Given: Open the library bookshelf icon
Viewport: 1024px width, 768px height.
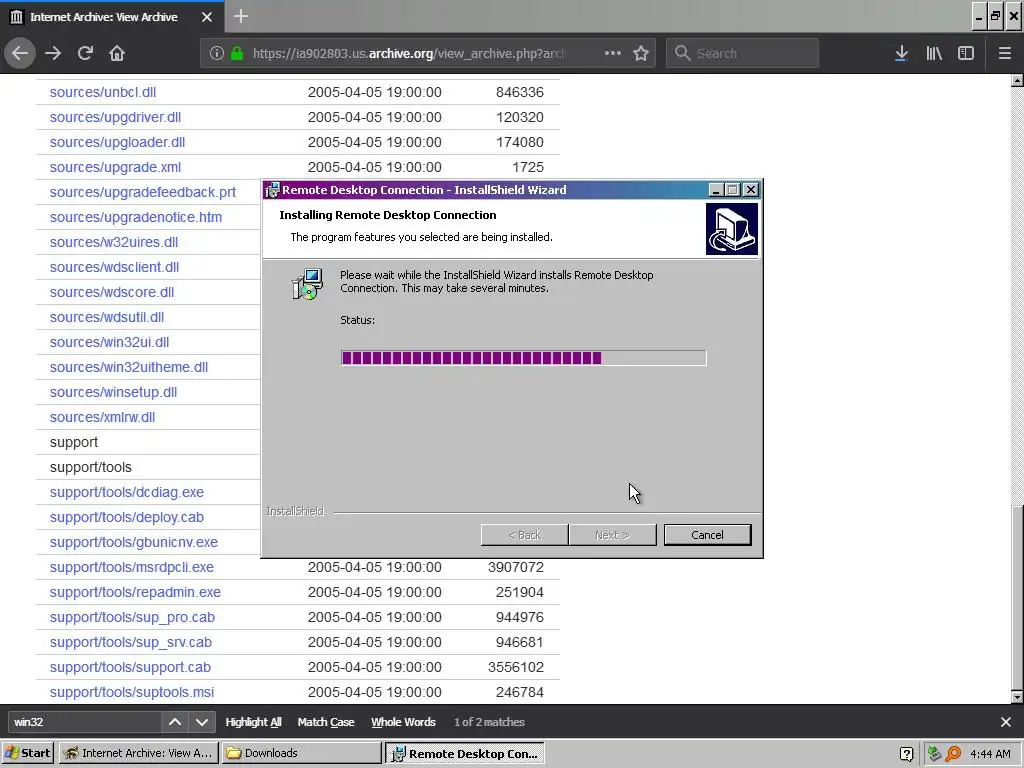Looking at the screenshot, I should click(x=934, y=54).
